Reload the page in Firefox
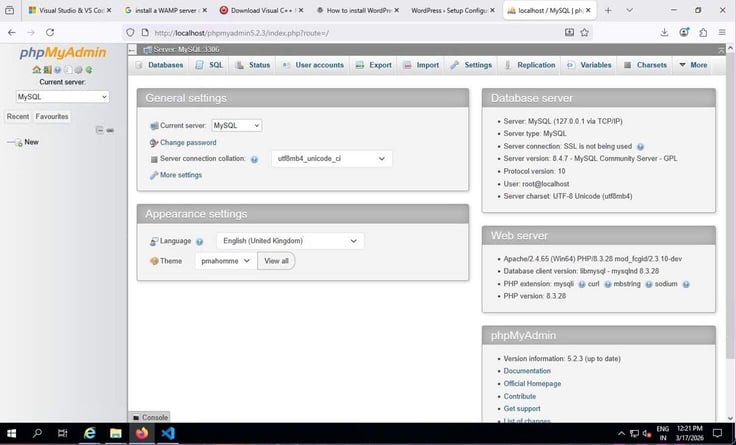 (x=50, y=32)
